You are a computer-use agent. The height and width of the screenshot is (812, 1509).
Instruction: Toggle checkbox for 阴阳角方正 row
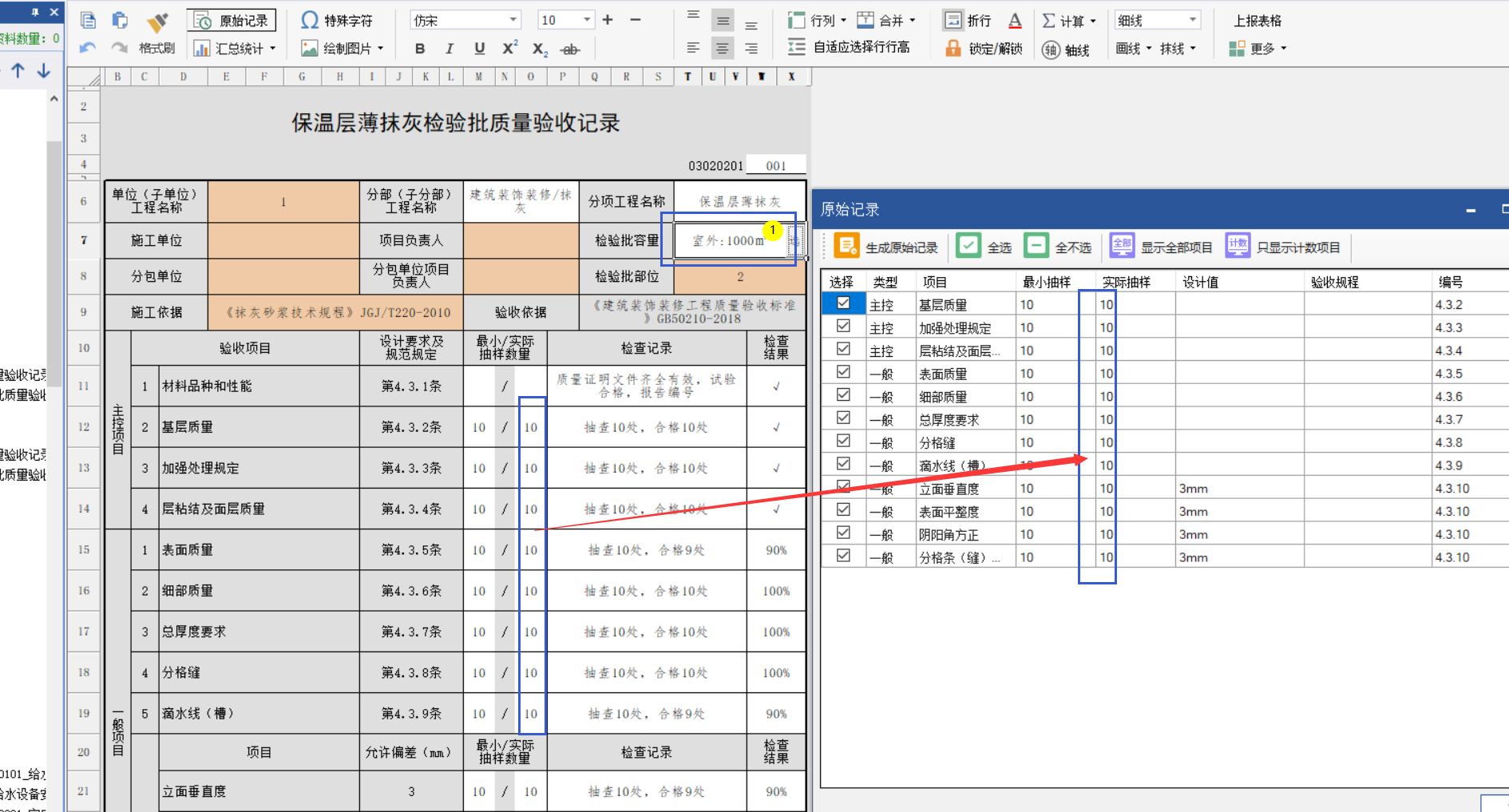pos(843,533)
